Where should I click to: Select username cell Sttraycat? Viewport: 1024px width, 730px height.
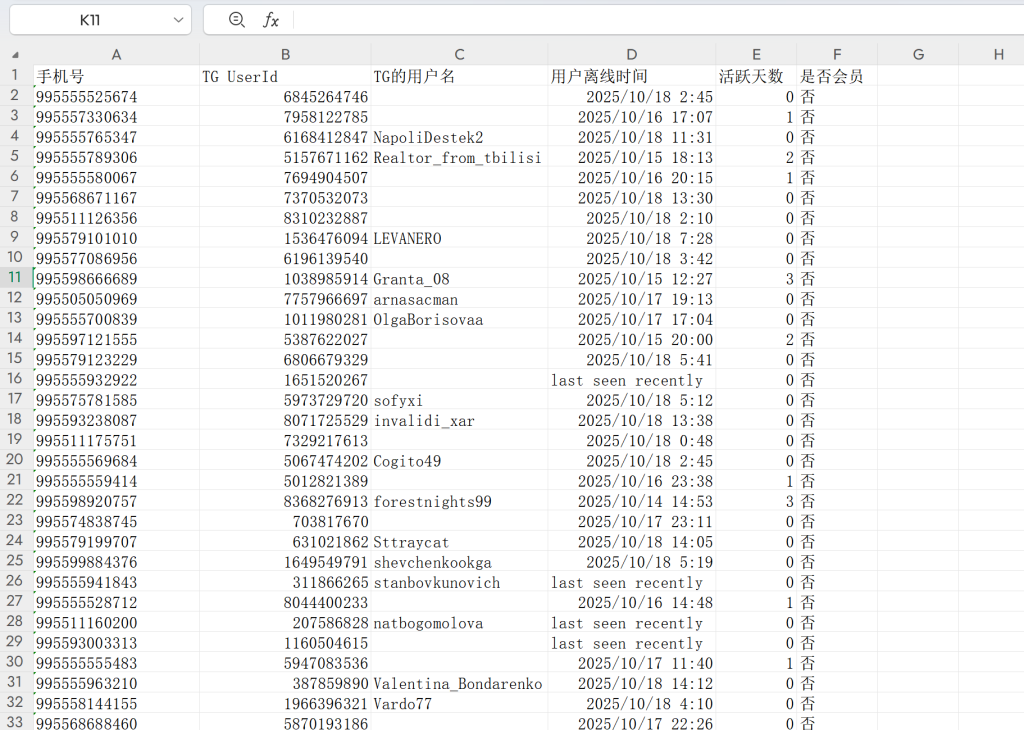click(x=459, y=541)
